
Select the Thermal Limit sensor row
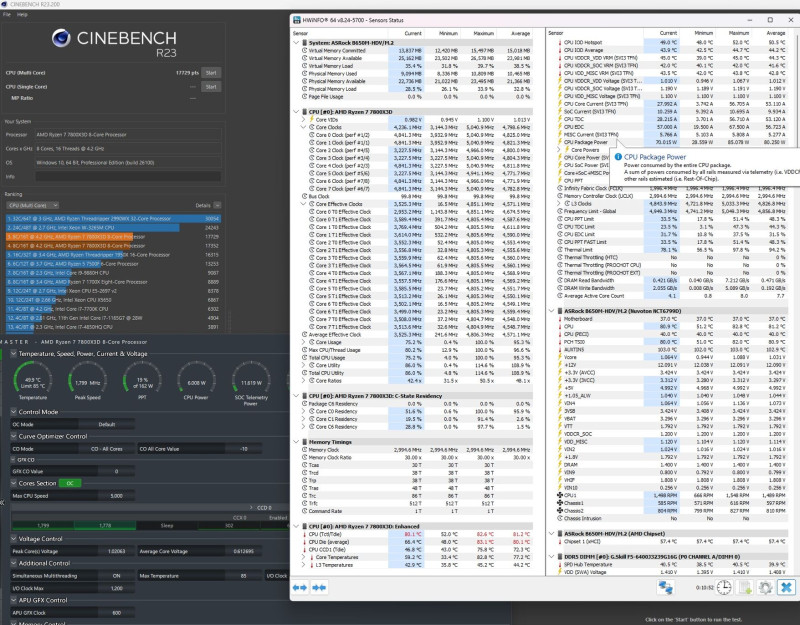coord(671,250)
